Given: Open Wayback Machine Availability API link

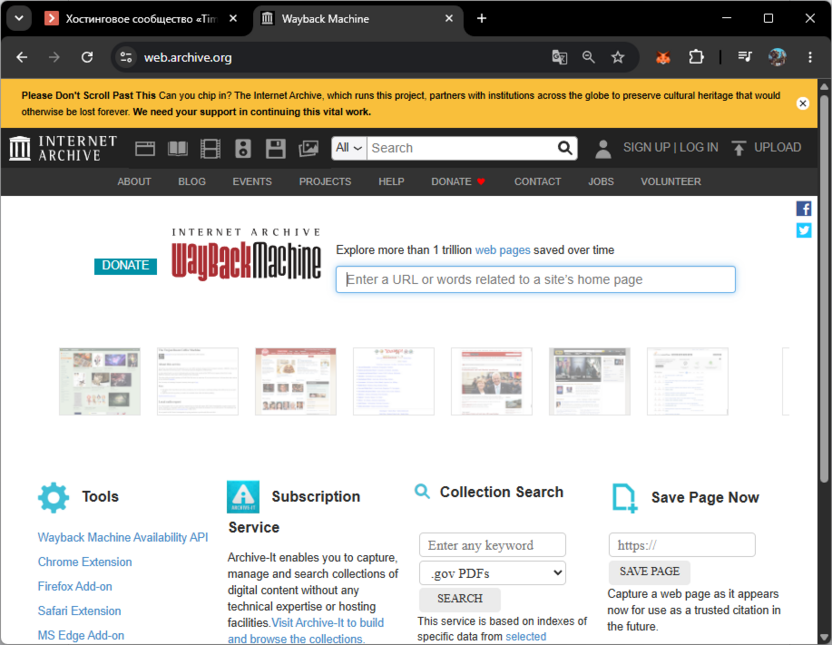Looking at the screenshot, I should coord(123,537).
